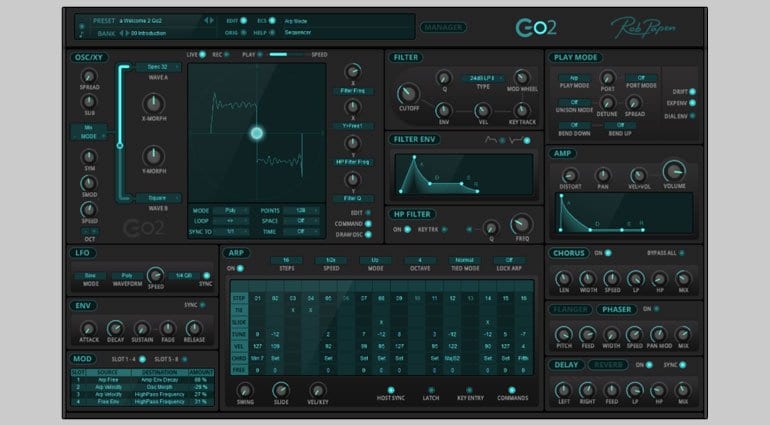Click the amp Distort knob
This screenshot has width=770, height=425.
570,175
